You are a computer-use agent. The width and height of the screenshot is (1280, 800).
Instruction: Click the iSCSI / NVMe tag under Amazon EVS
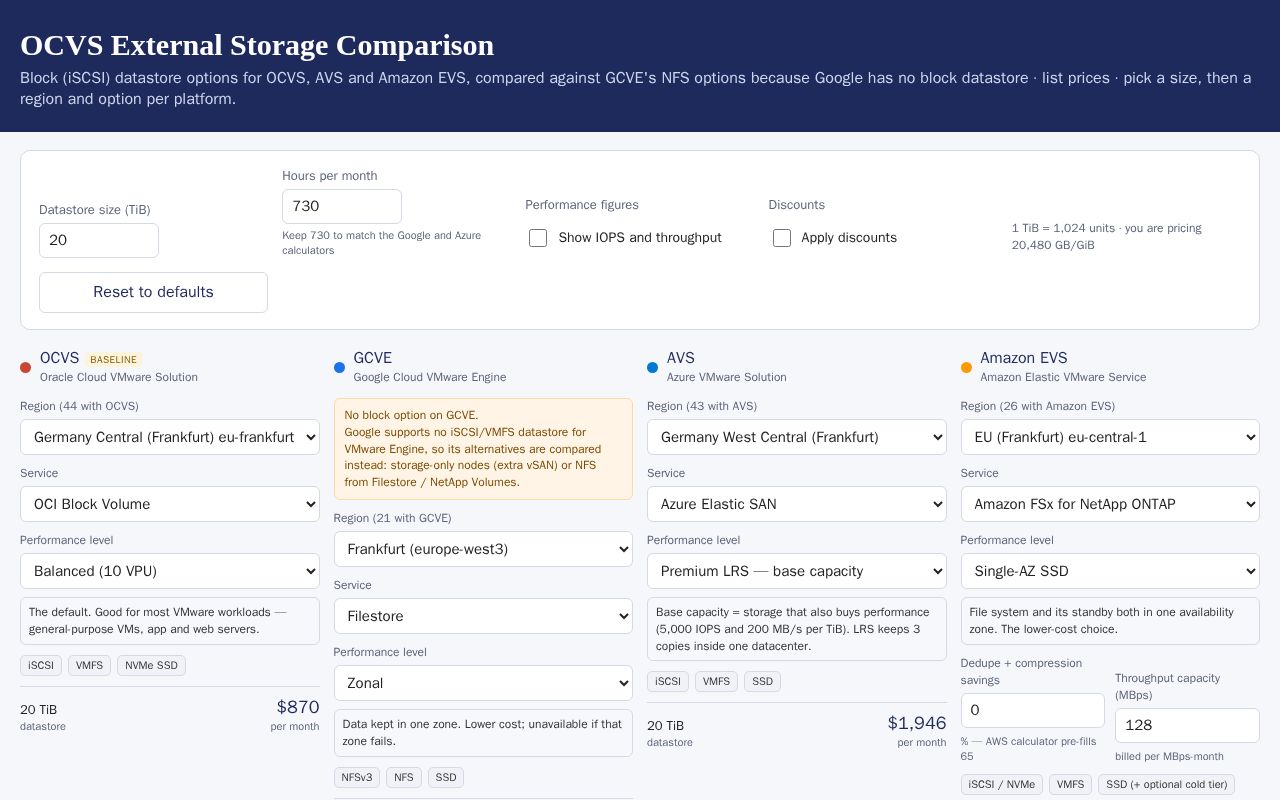[x=1002, y=784]
